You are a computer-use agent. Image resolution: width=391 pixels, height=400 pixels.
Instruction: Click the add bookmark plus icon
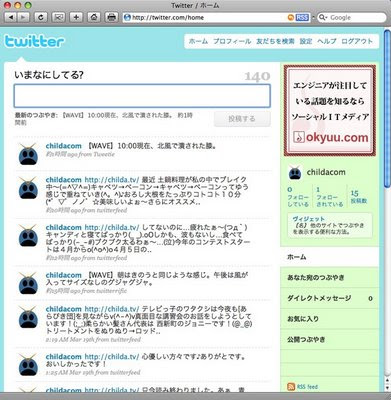[76, 17]
